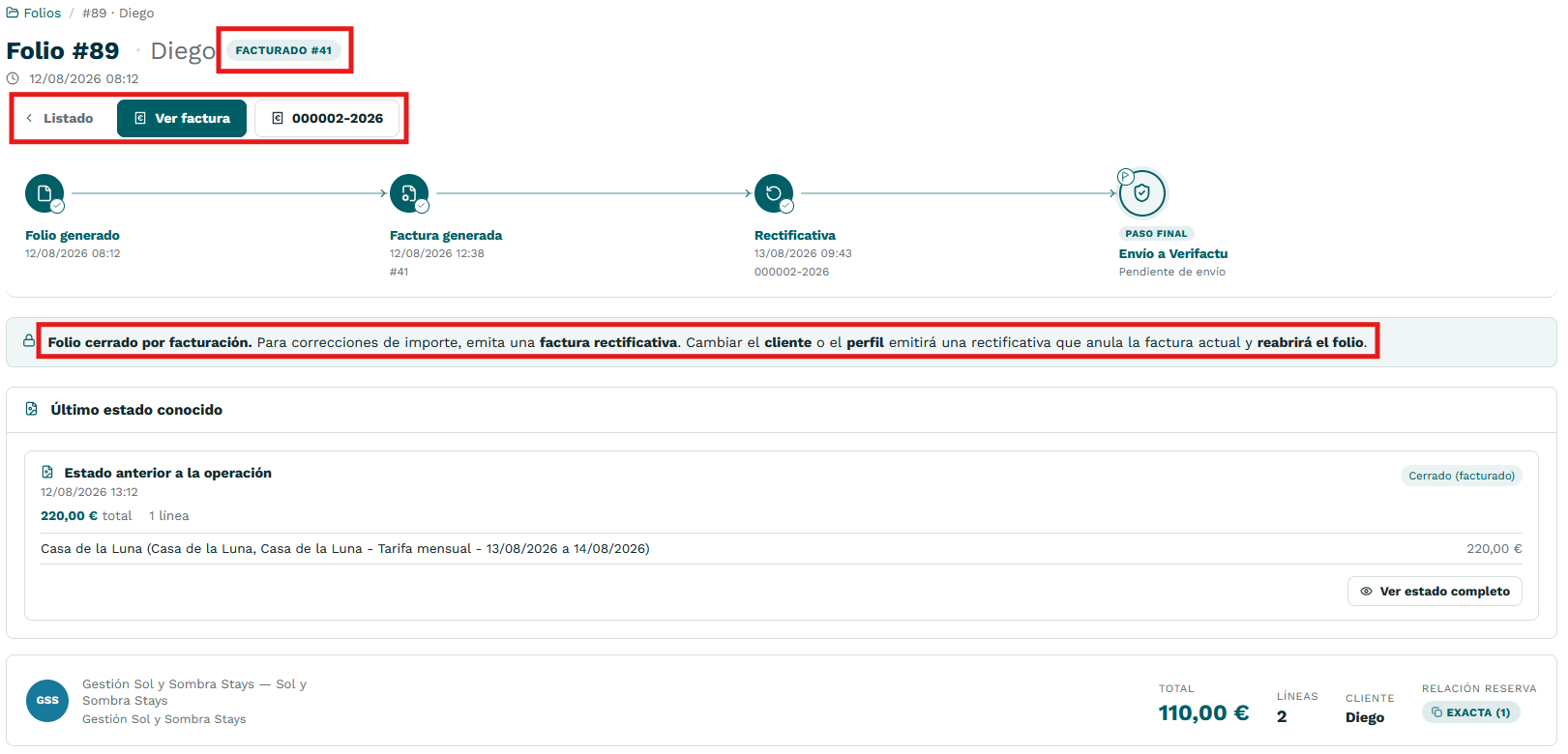Click the invoice icon inside Ver factura
This screenshot has height=754, width=1568.
click(140, 118)
